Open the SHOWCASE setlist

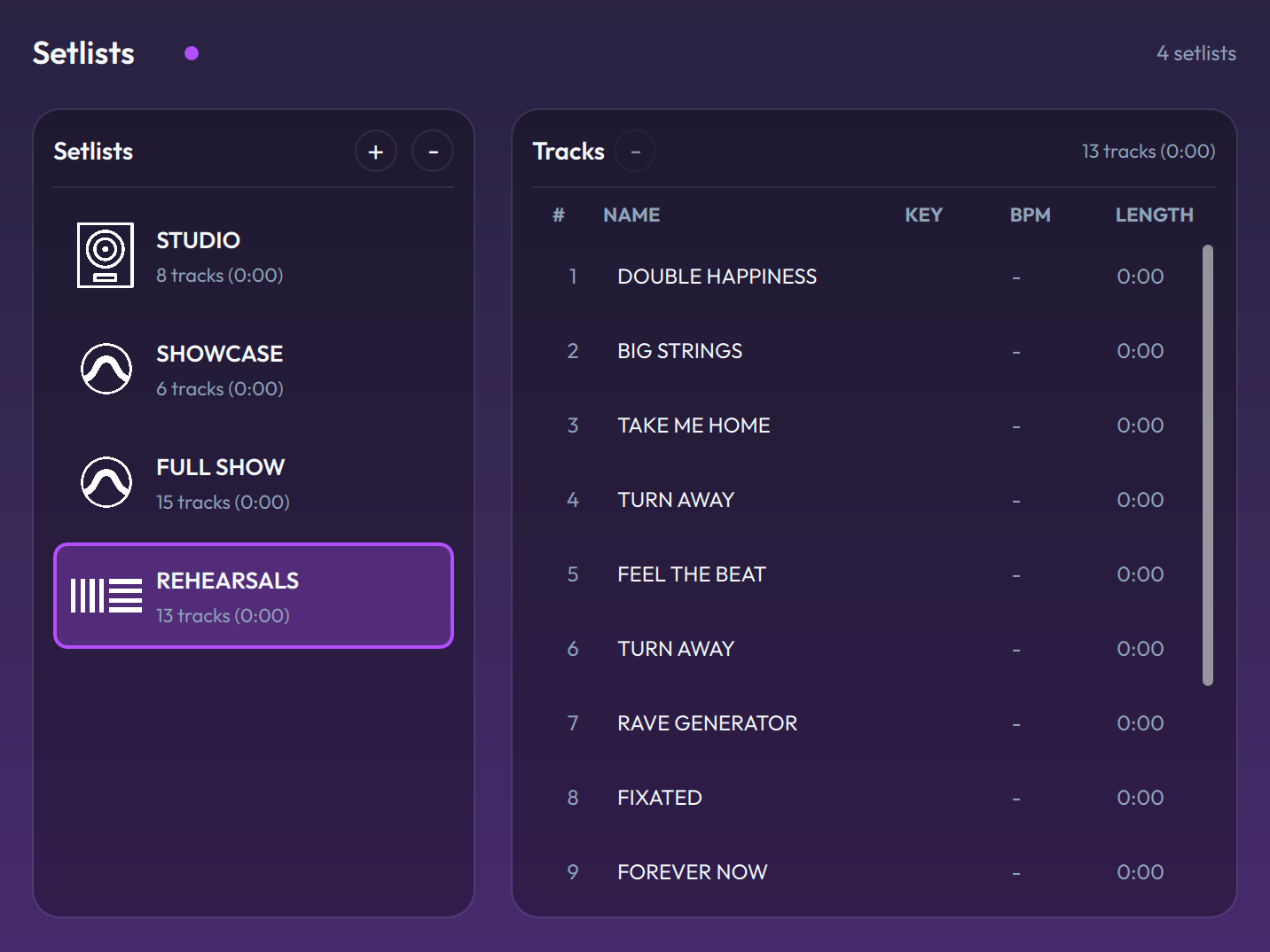click(x=254, y=370)
